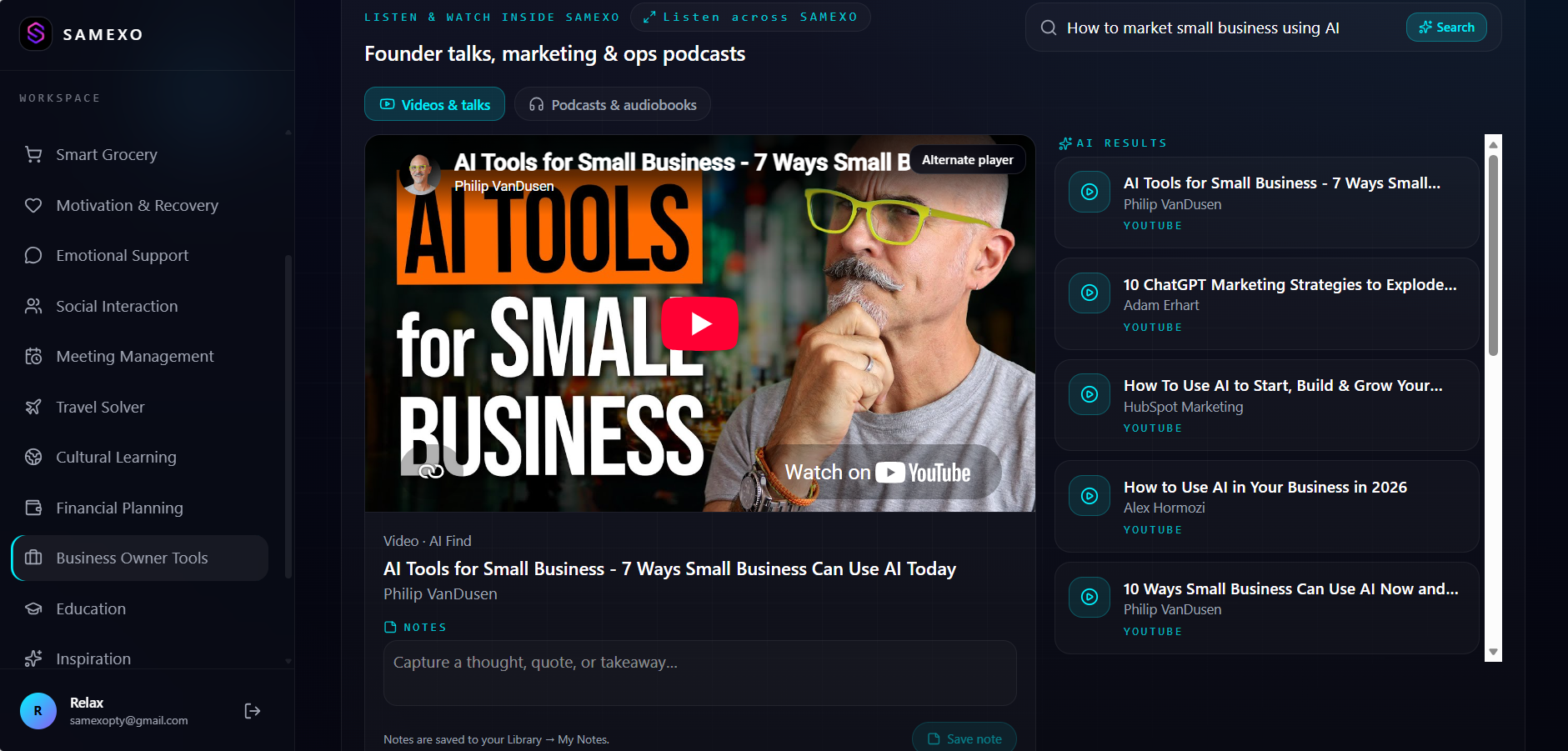This screenshot has width=1568, height=751.
Task: Switch to Videos & talks tab
Action: [x=434, y=104]
